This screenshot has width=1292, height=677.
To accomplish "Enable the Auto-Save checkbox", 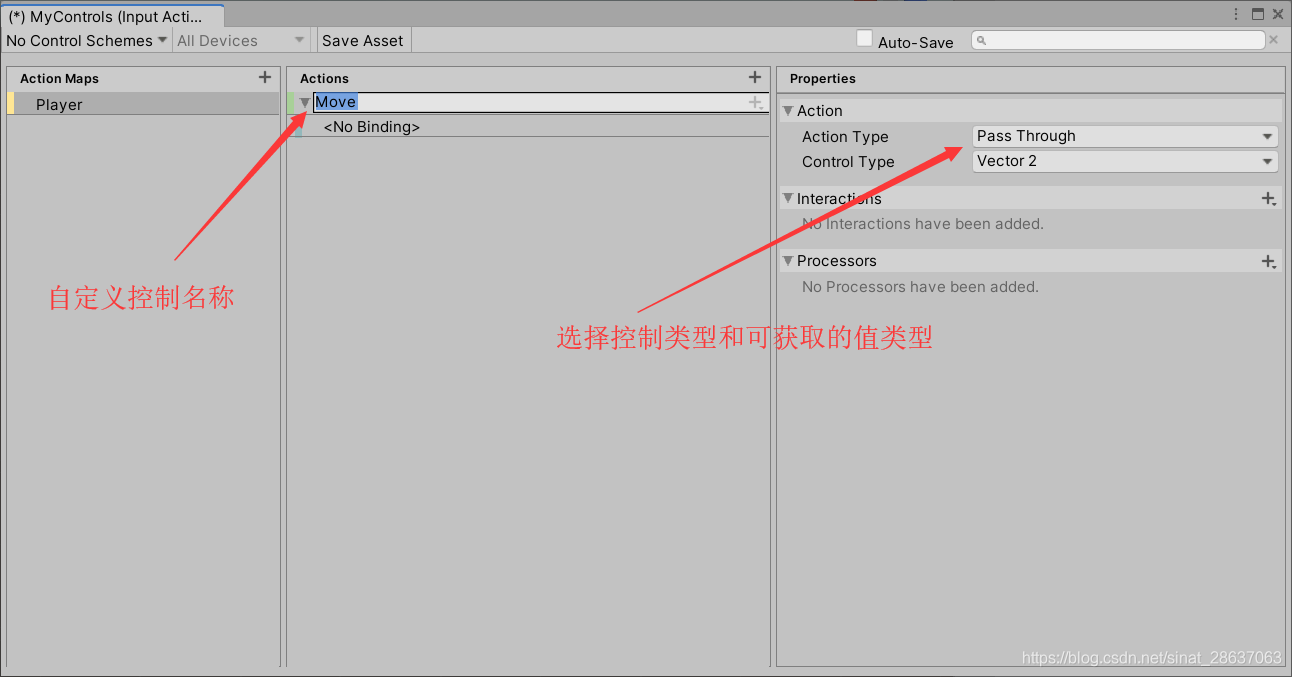I will [864, 38].
